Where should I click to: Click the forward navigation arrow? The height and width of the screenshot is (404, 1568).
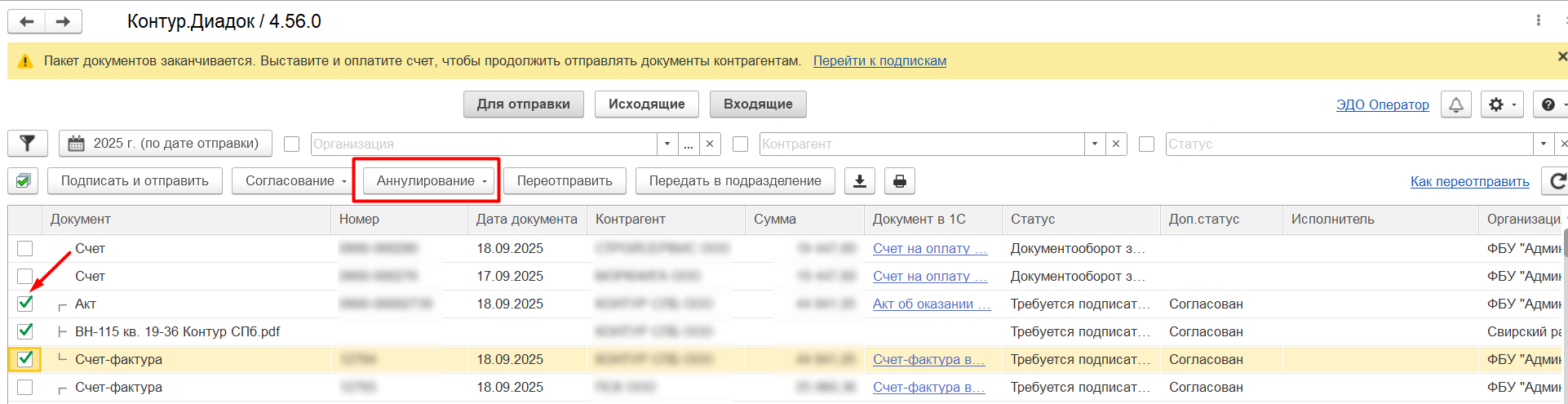64,21
